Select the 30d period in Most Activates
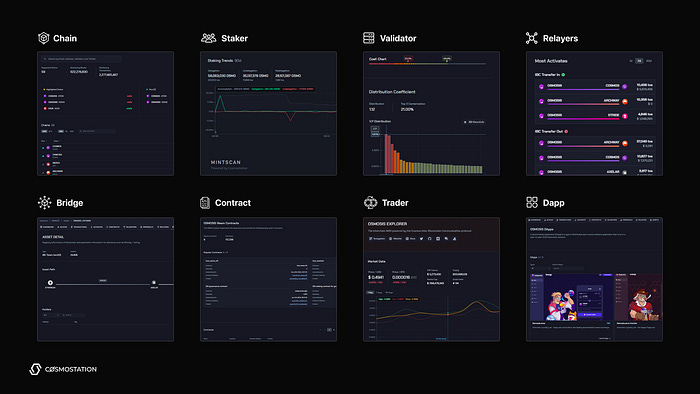 point(649,61)
